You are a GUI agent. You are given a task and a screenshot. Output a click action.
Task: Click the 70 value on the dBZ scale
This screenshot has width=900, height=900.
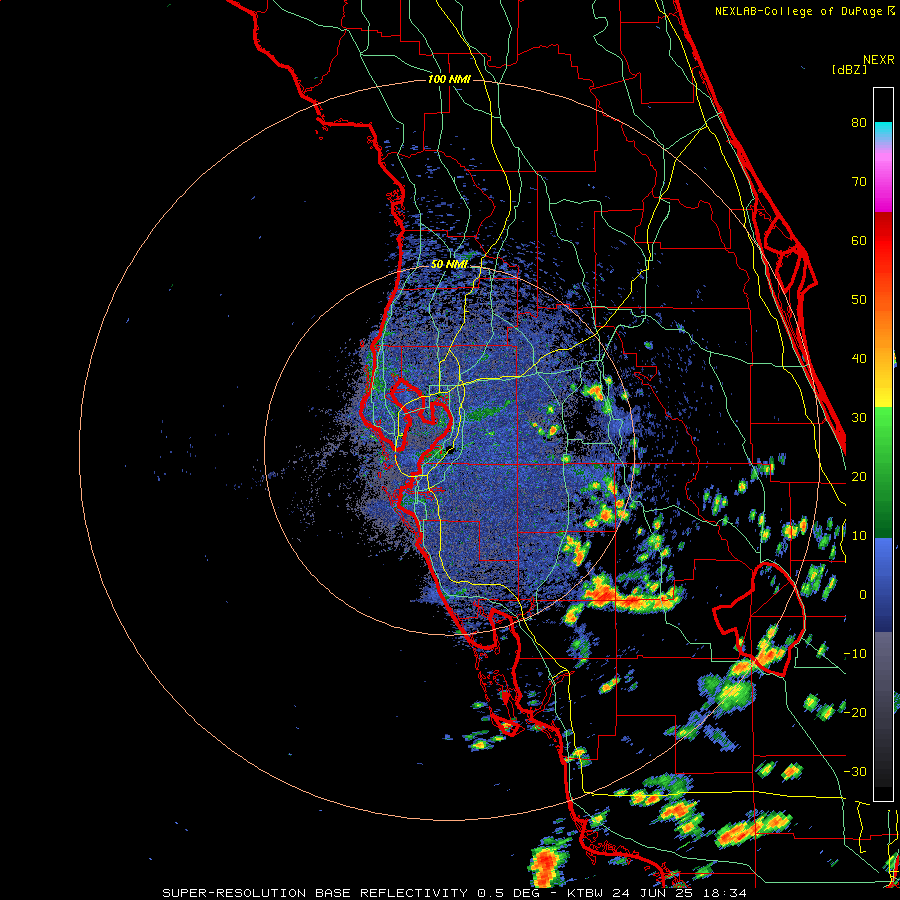(x=859, y=181)
